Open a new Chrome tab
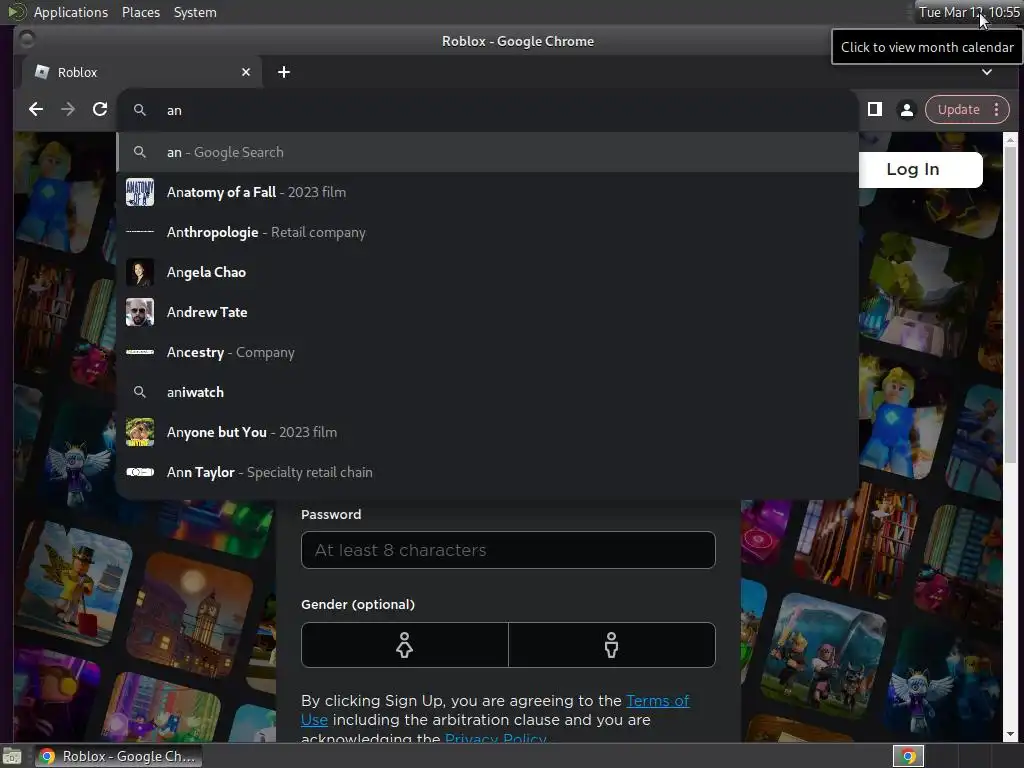The image size is (1024, 768). 283,72
